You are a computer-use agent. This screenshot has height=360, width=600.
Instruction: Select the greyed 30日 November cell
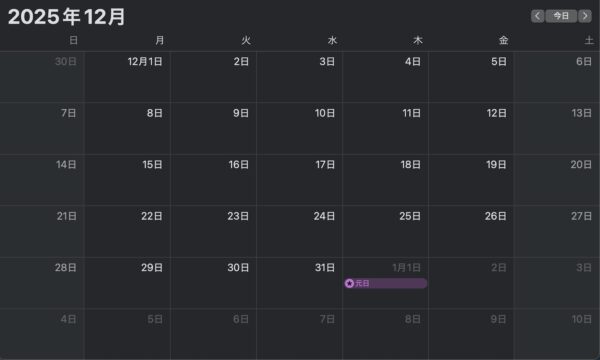42,77
